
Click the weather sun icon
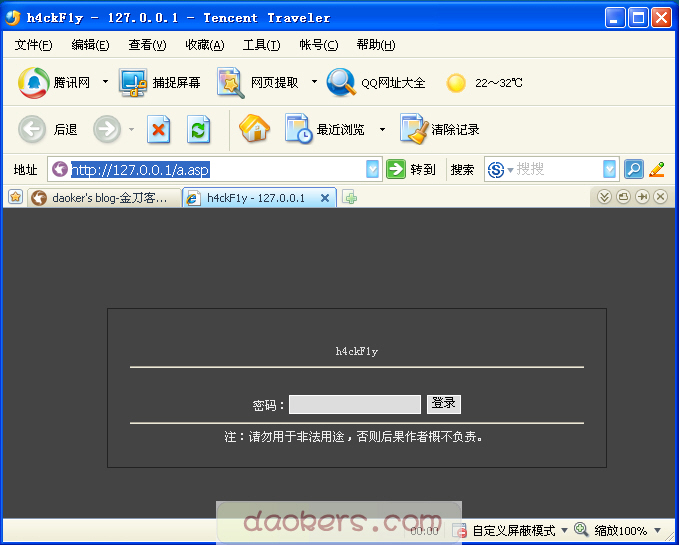pos(456,83)
